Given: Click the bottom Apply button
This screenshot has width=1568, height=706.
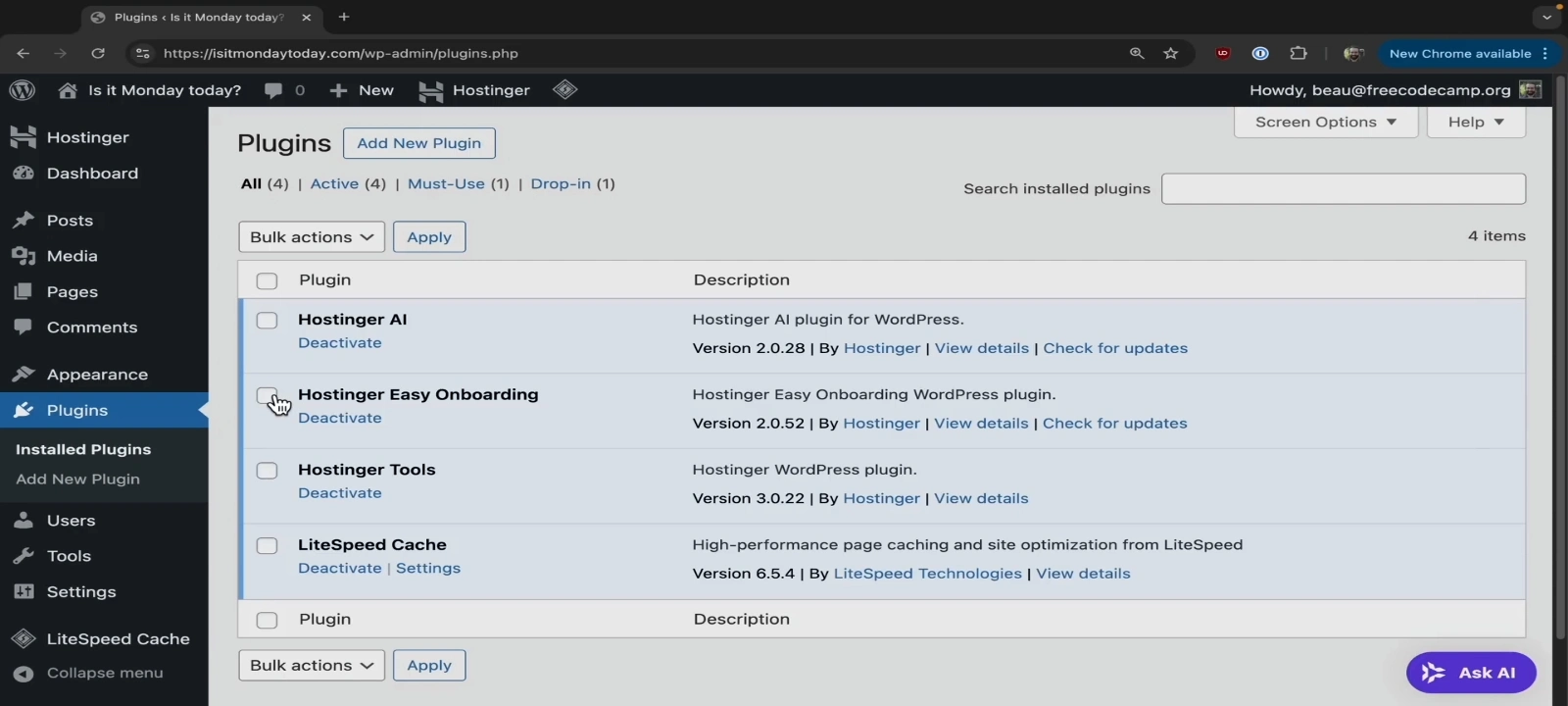Looking at the screenshot, I should [429, 666].
